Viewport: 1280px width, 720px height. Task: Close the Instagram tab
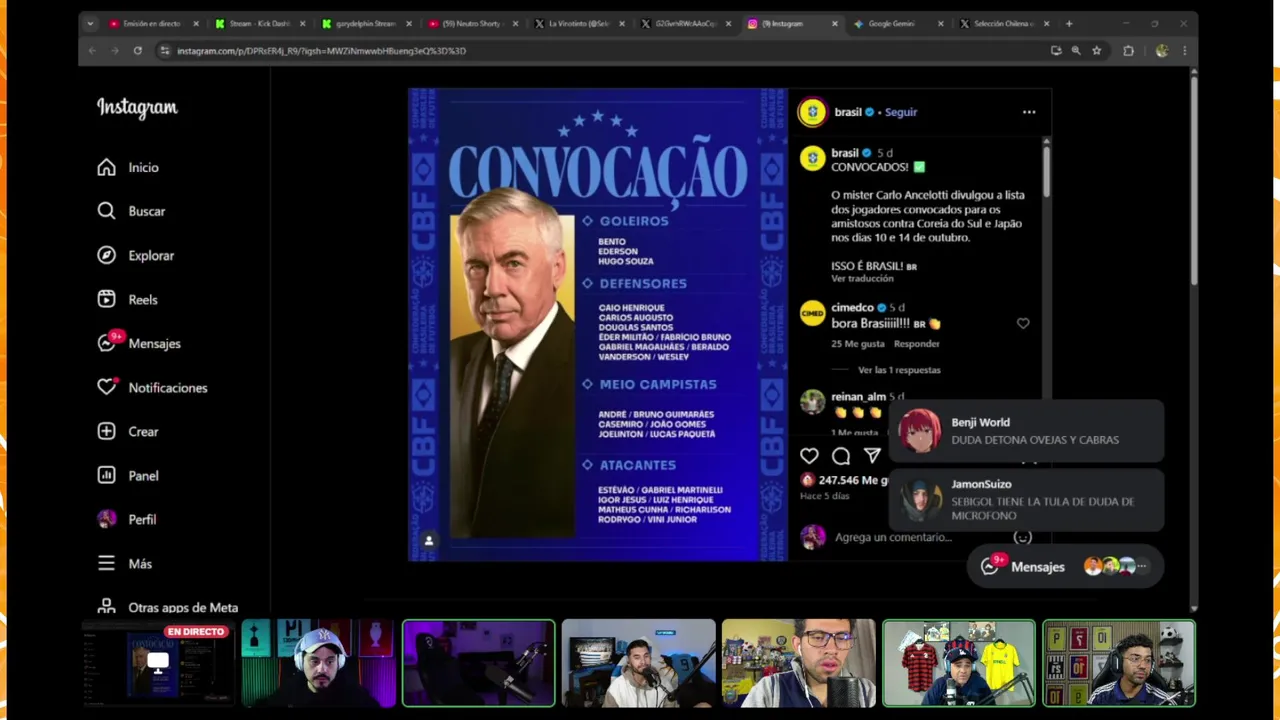click(835, 23)
